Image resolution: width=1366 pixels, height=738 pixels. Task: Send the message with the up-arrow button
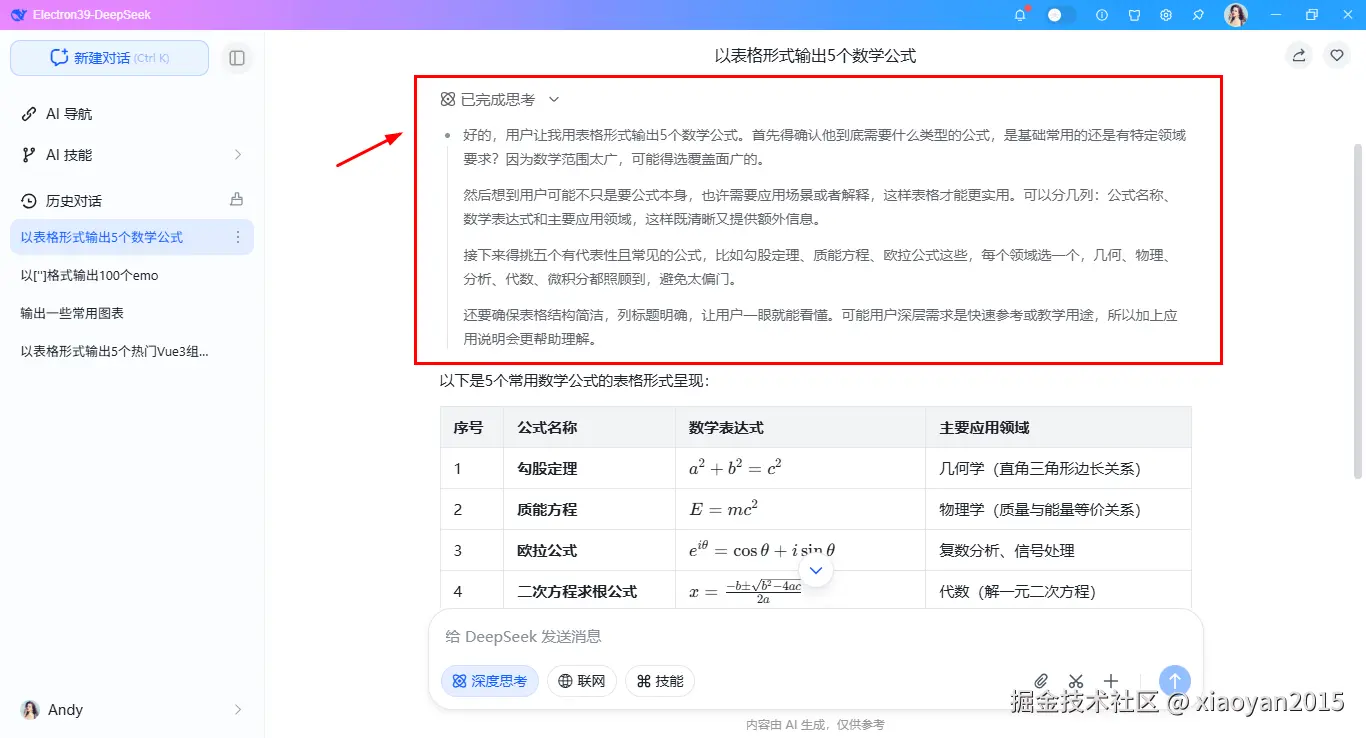click(x=1175, y=681)
